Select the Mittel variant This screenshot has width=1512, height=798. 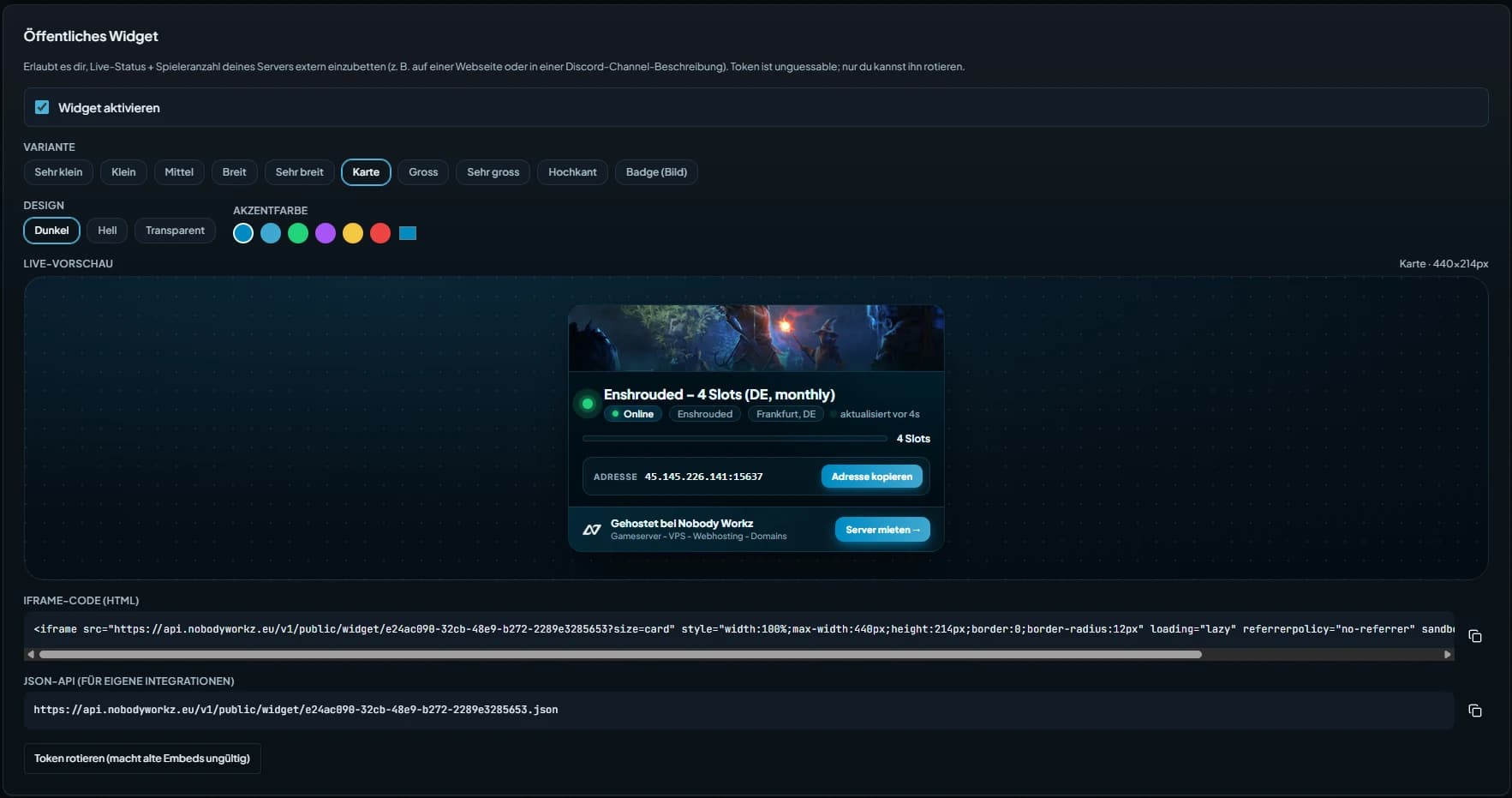coord(179,172)
